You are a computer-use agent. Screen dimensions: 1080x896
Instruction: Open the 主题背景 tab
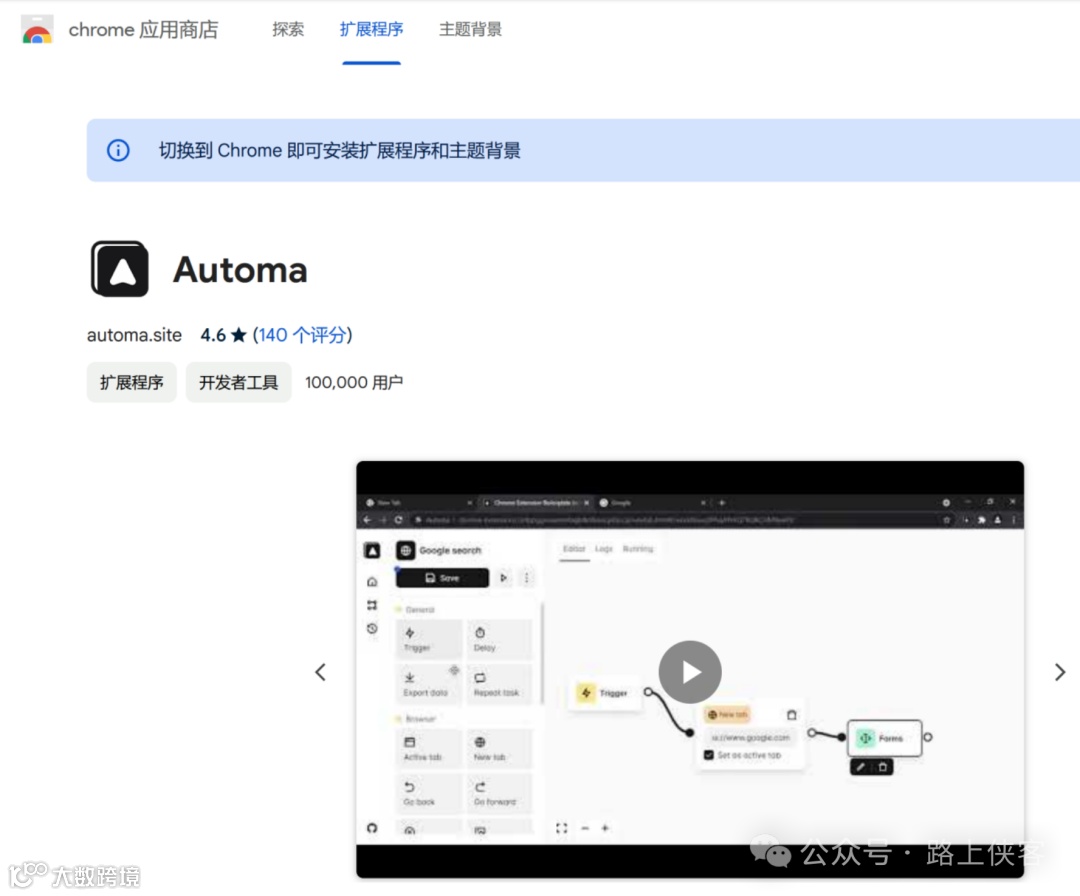click(470, 30)
